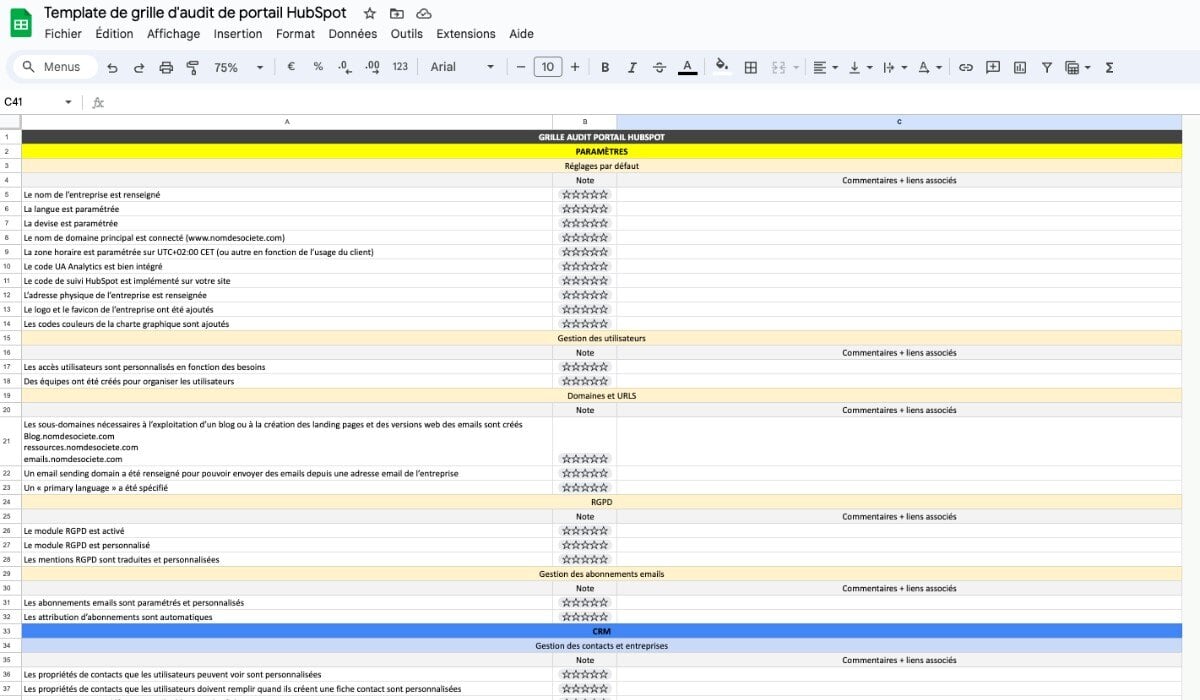Insert a chart icon
The height and width of the screenshot is (700, 1200).
(x=1020, y=67)
